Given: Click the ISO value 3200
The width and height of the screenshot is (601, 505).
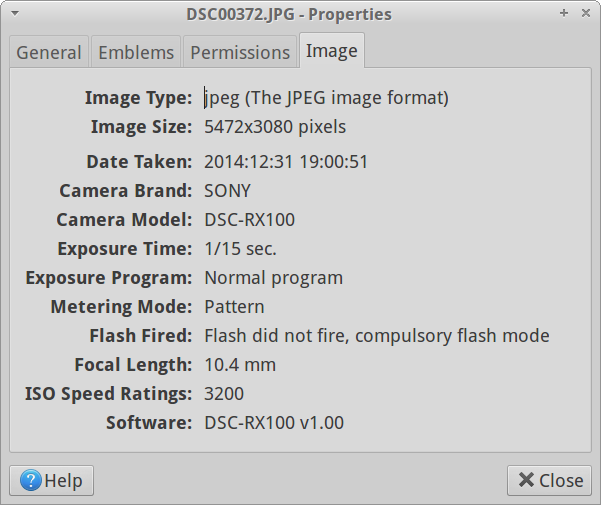Looking at the screenshot, I should coord(224,394).
